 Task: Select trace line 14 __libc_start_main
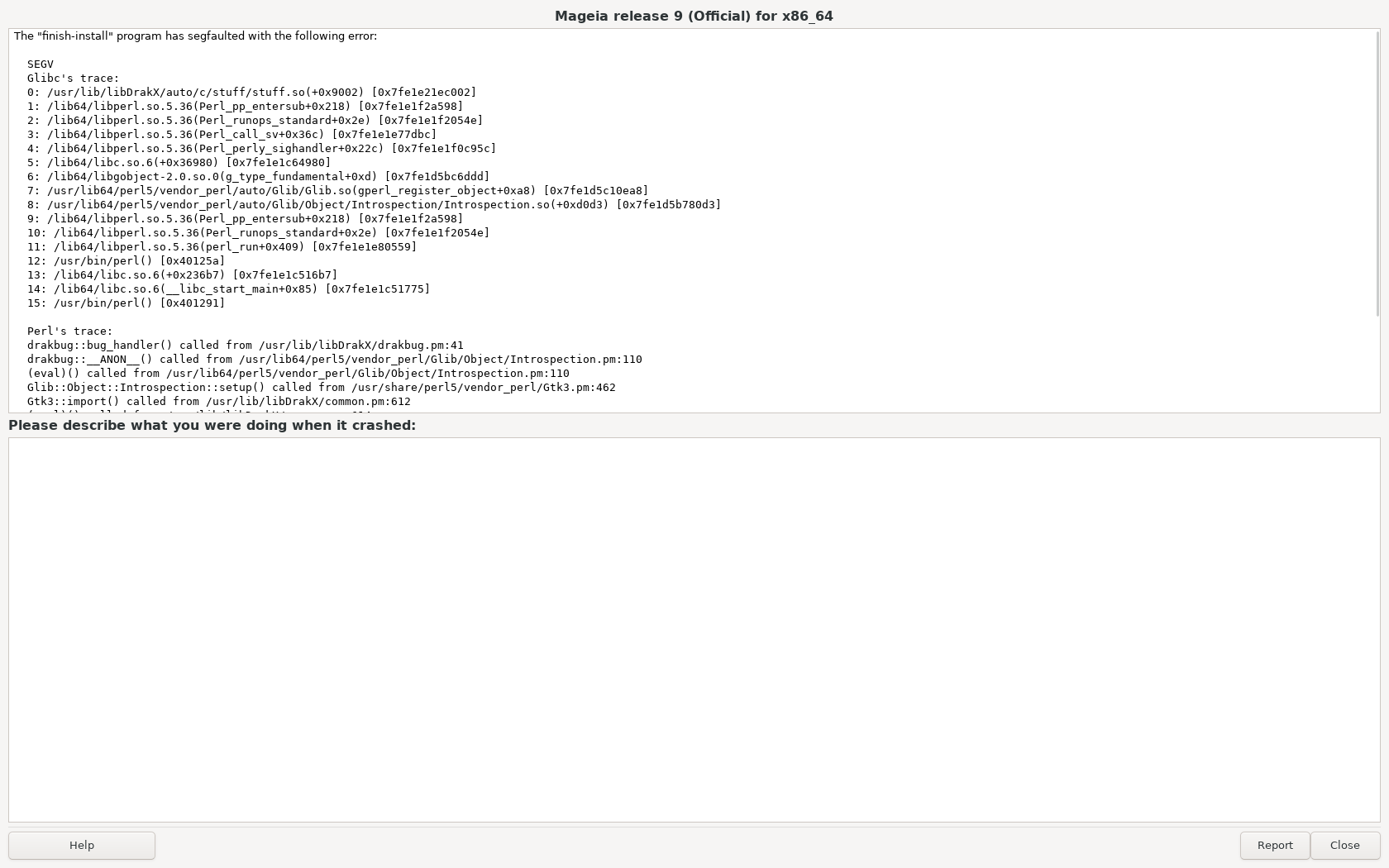(228, 289)
